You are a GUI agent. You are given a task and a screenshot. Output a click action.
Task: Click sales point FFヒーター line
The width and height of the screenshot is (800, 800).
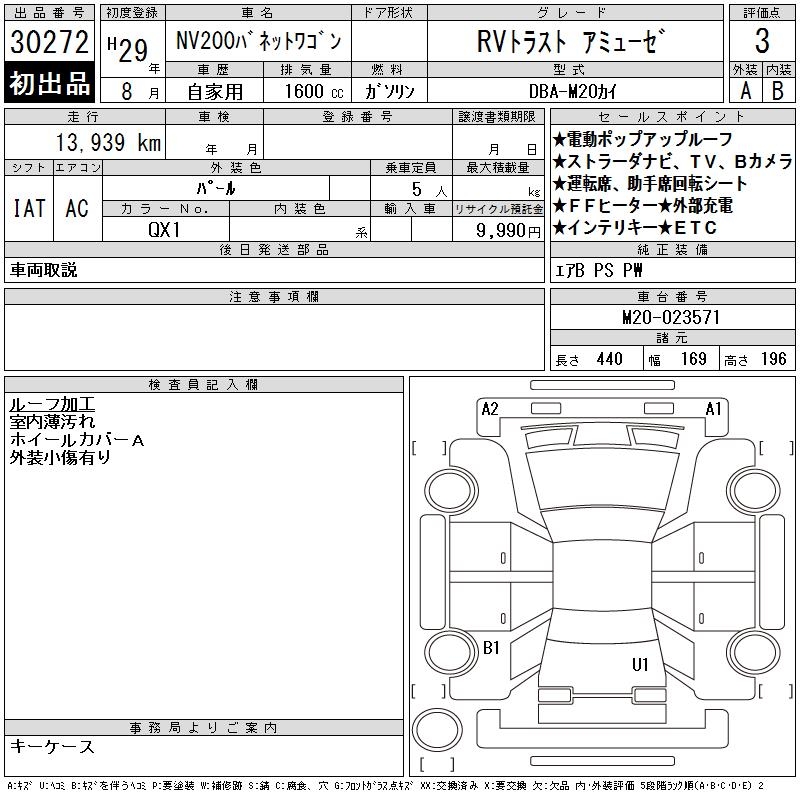click(x=643, y=205)
